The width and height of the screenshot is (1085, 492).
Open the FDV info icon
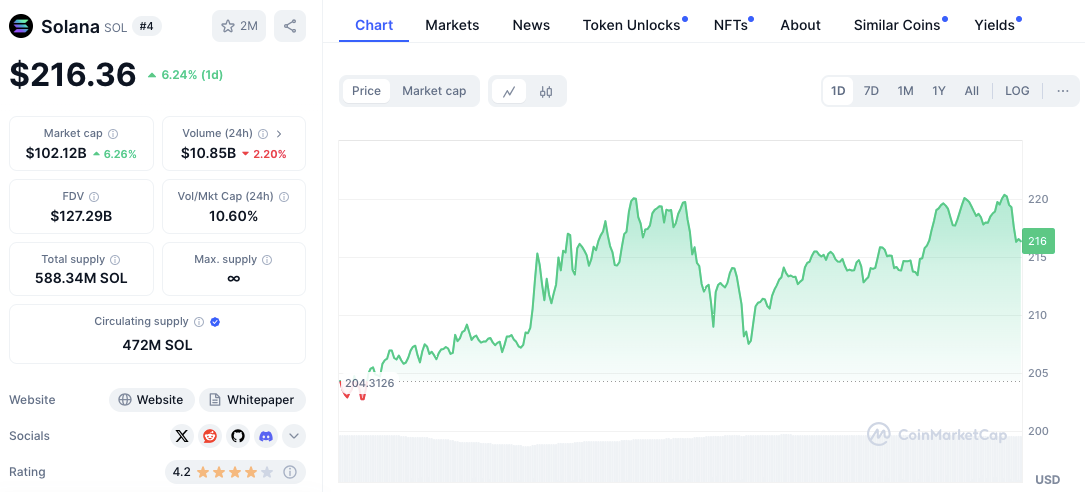(x=94, y=197)
